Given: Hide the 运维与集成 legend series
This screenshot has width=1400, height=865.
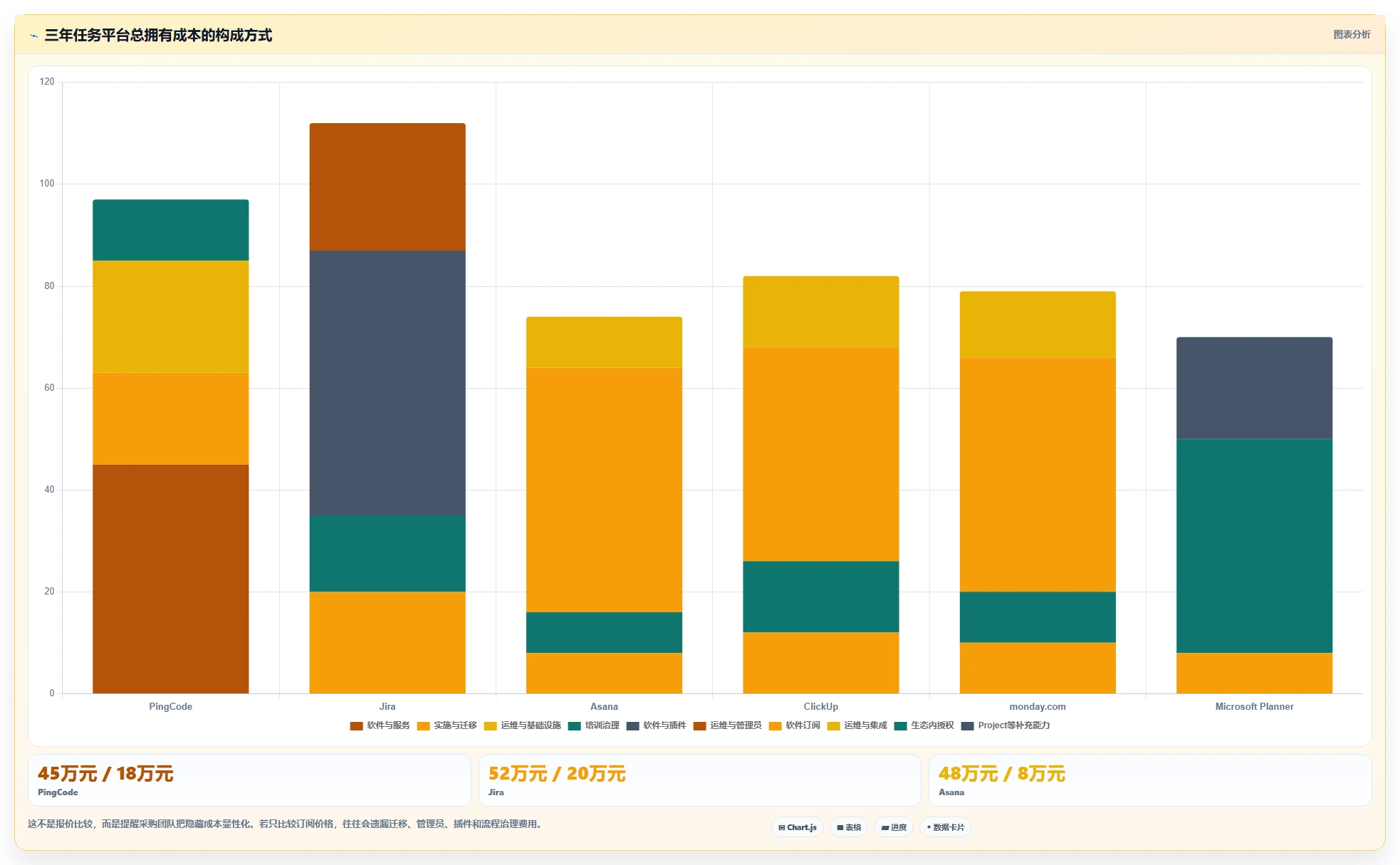Looking at the screenshot, I should coord(857,725).
